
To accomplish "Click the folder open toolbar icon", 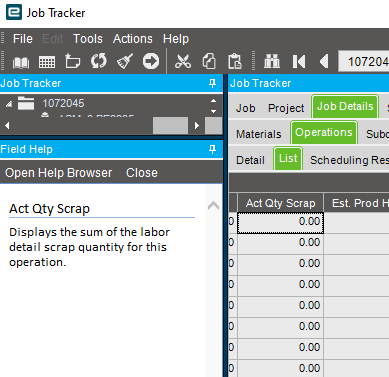I will tap(73, 61).
